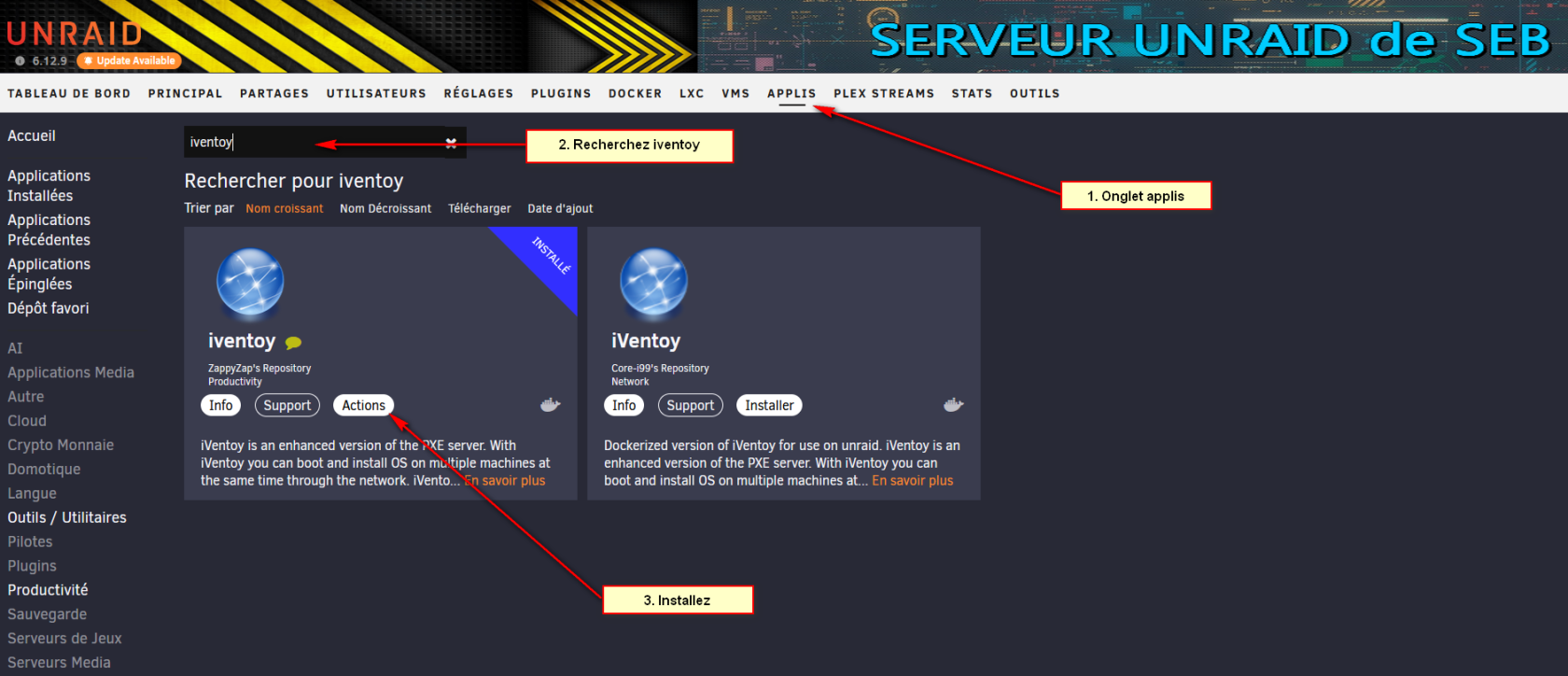Screen dimensions: 1568x676
Task: Open the VMS tab
Action: click(735, 93)
